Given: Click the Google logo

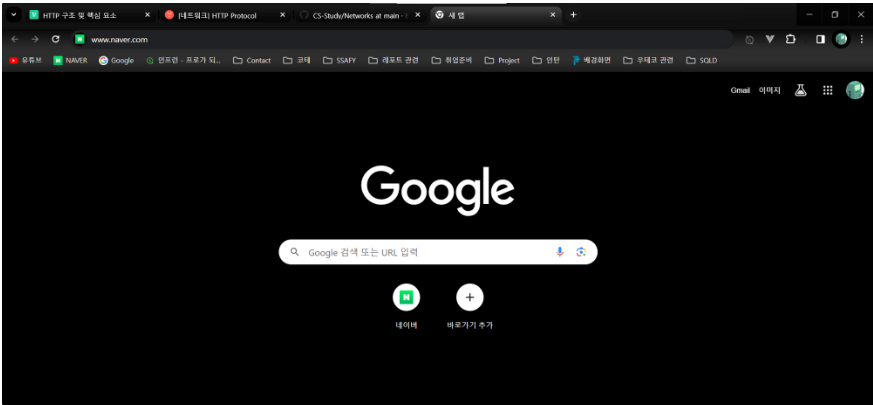Looking at the screenshot, I should tap(438, 191).
